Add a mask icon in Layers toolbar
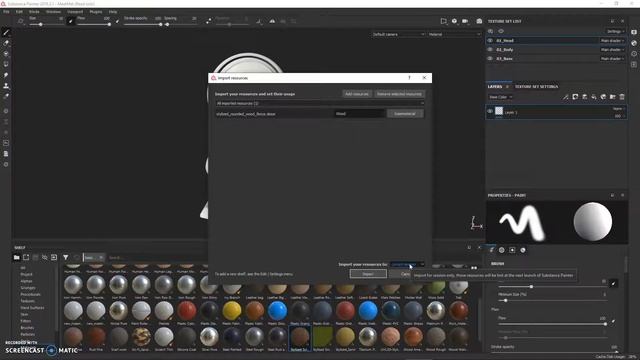Image resolution: width=640 pixels, height=360 pixels. tap(575, 97)
